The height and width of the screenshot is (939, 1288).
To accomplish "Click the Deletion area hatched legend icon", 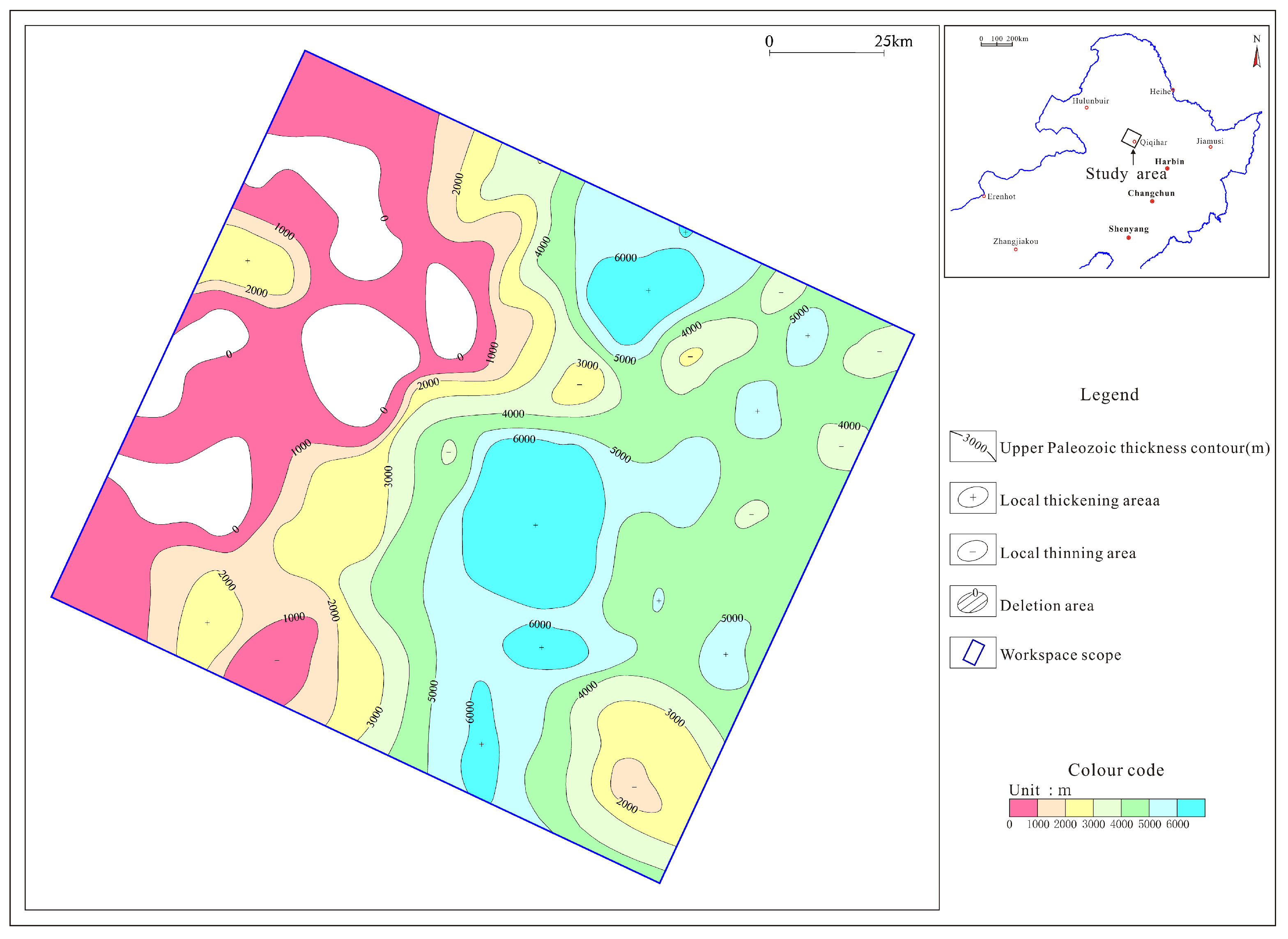I will pyautogui.click(x=973, y=602).
